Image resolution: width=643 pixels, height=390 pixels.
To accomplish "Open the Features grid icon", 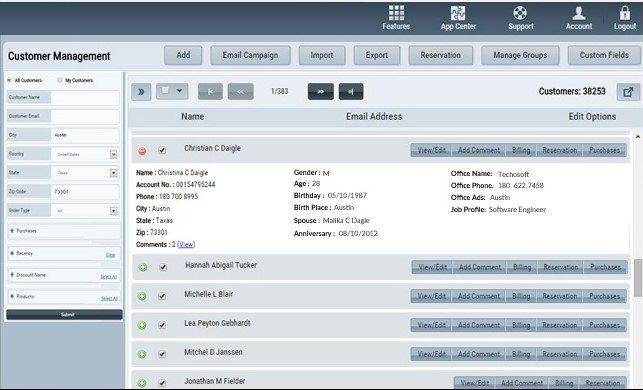I will pos(396,13).
